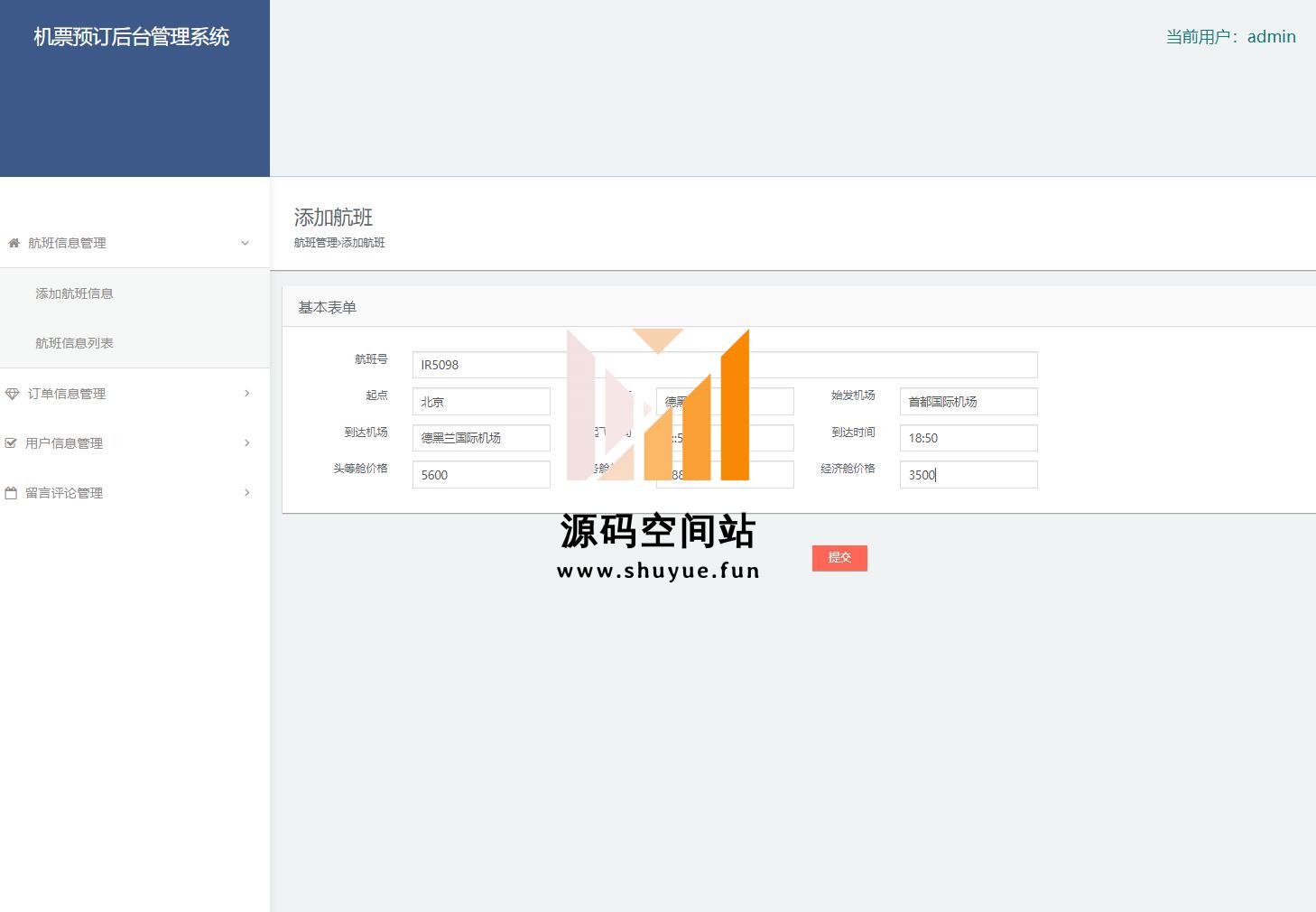This screenshot has width=1316, height=912.
Task: Click the 经济舱价格 input showing 3500
Action: [968, 475]
